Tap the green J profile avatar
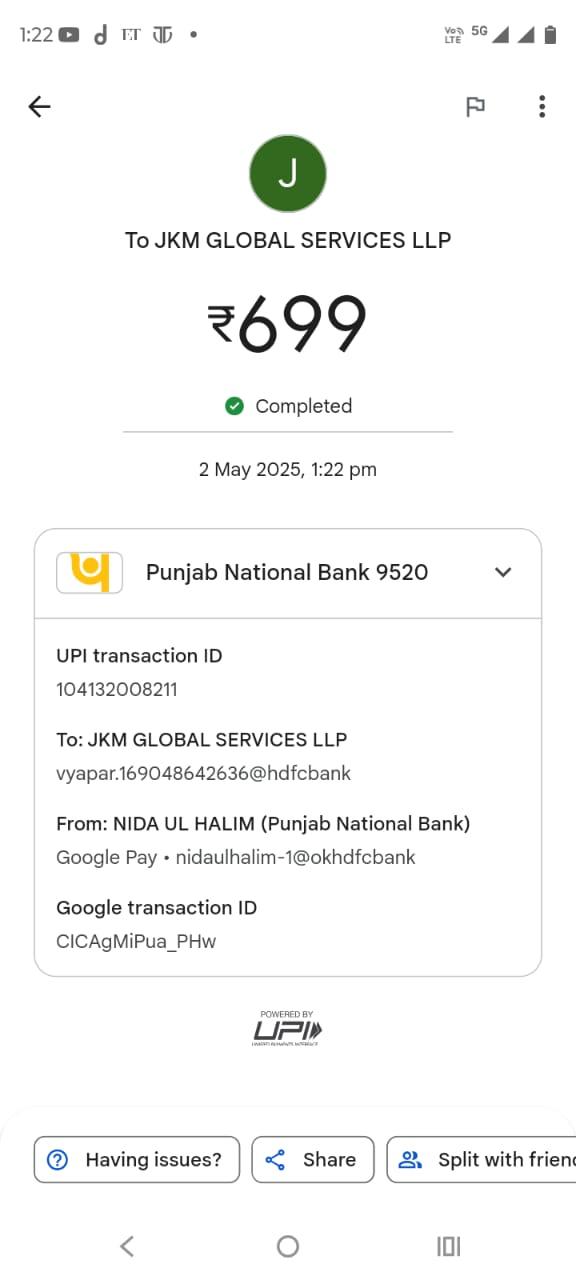Screen dimensions: 576x1280 pos(288,174)
